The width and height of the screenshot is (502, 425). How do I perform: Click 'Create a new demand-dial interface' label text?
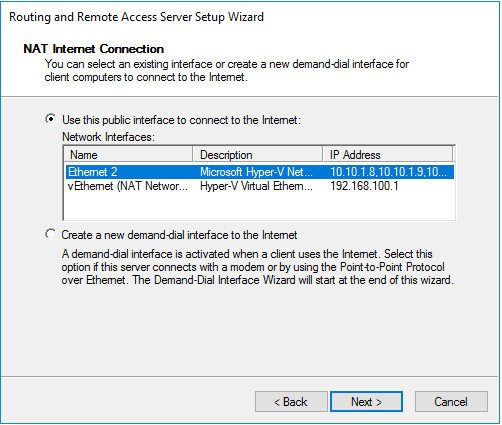pyautogui.click(x=179, y=235)
